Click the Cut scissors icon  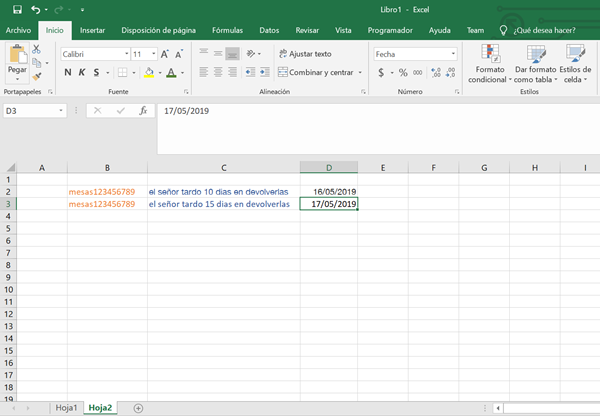37,48
